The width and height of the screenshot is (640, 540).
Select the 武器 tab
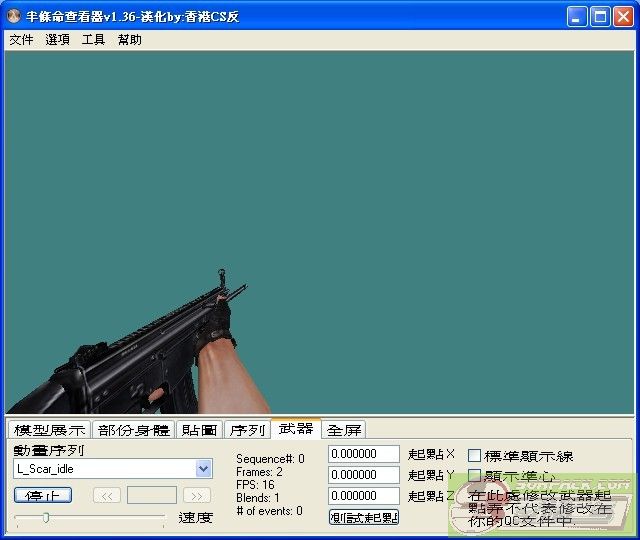pyautogui.click(x=296, y=428)
